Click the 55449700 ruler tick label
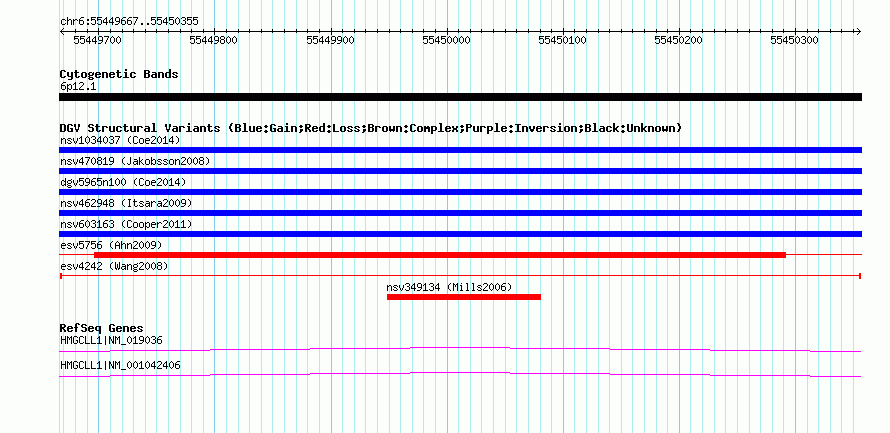890x433 pixels. coord(98,40)
